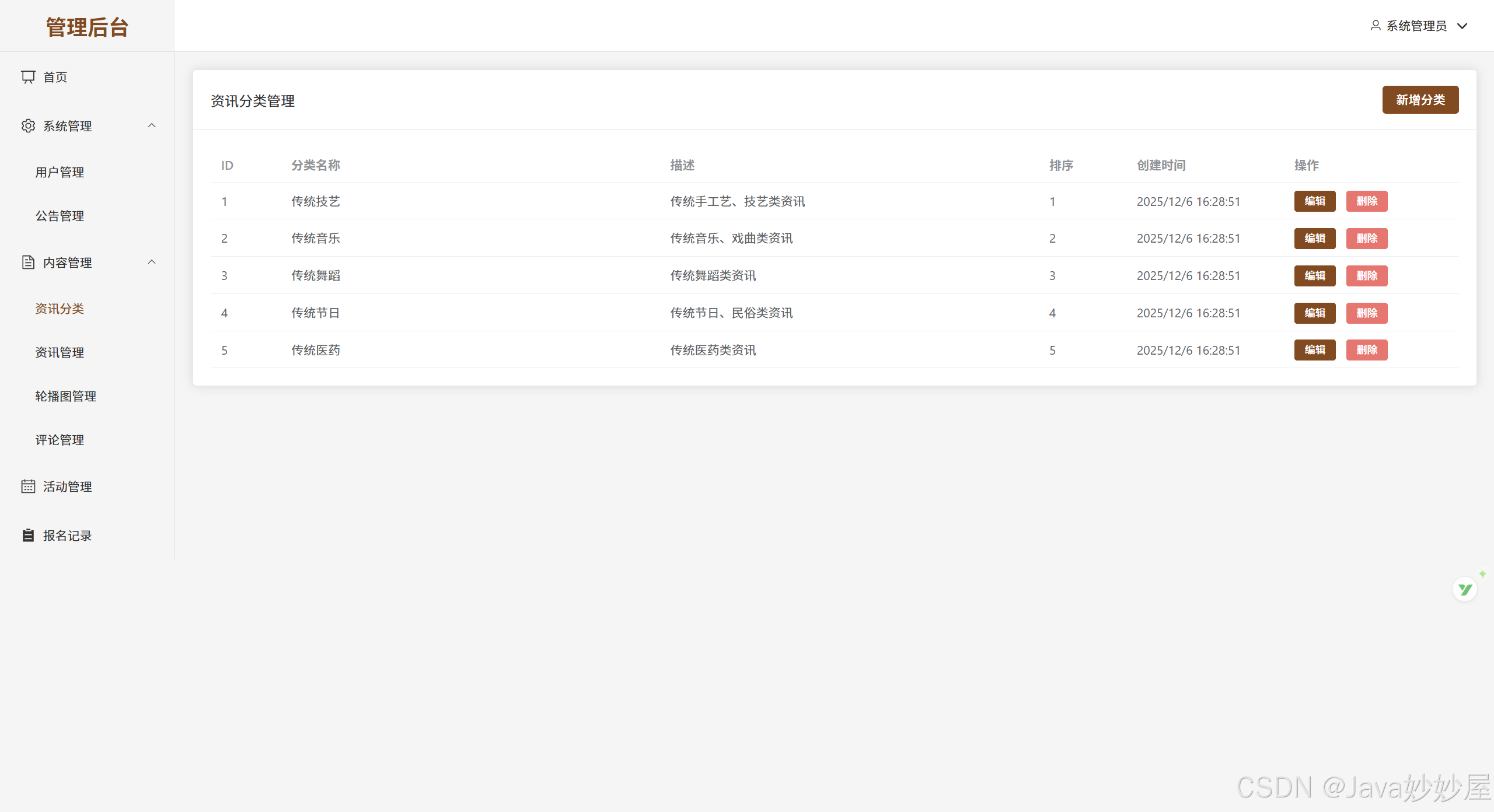Click the activity management calendar icon
The image size is (1494, 812).
click(x=28, y=487)
